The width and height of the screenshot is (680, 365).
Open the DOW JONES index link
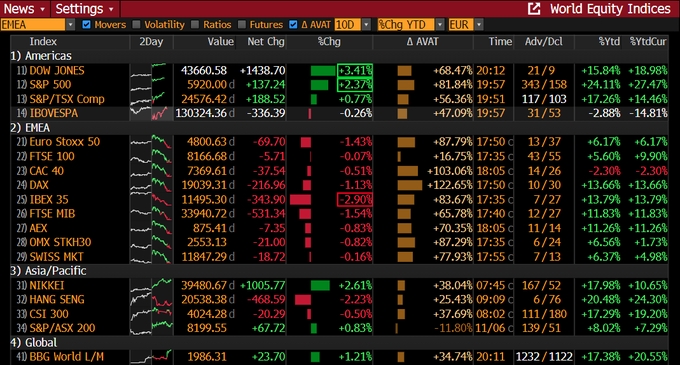(x=57, y=70)
